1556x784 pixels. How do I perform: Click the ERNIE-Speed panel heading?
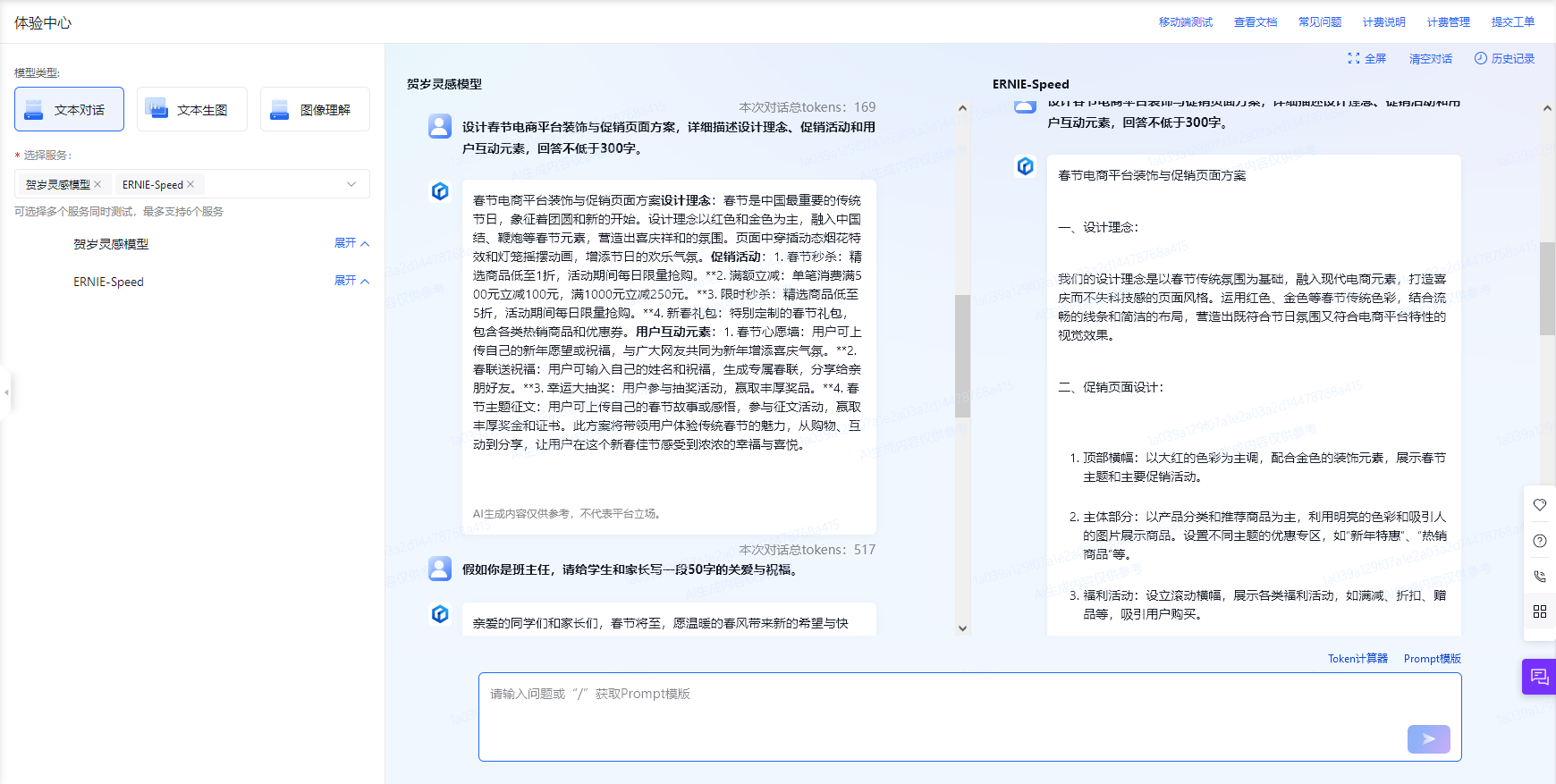click(1031, 84)
